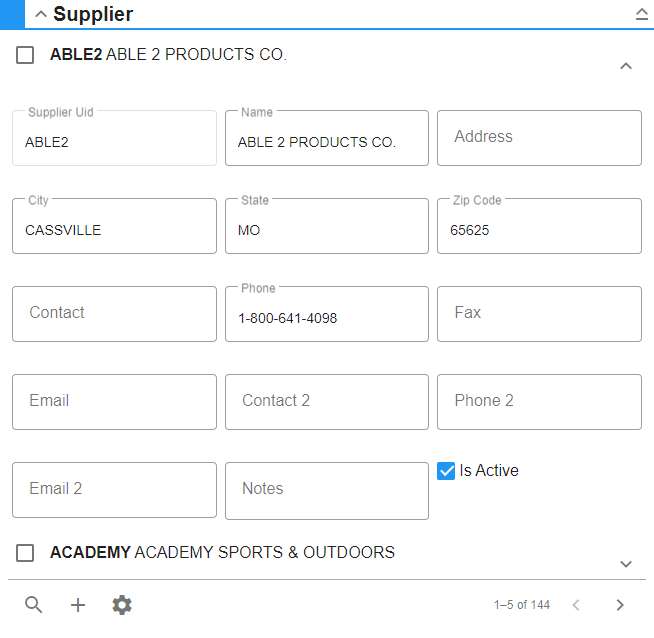Select the ABLE2 supplier checkbox
The image size is (654, 638).
click(25, 55)
